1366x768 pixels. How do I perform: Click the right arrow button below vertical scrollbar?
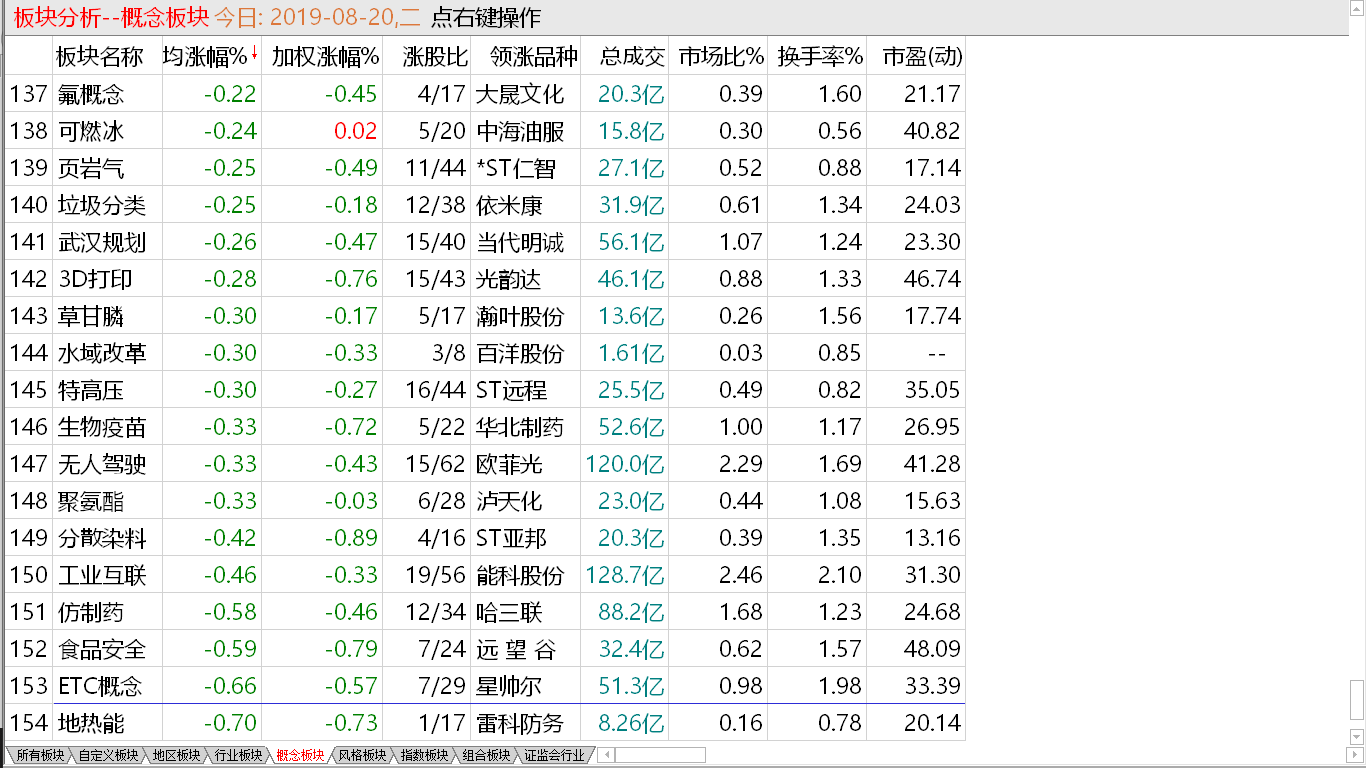click(x=1357, y=755)
